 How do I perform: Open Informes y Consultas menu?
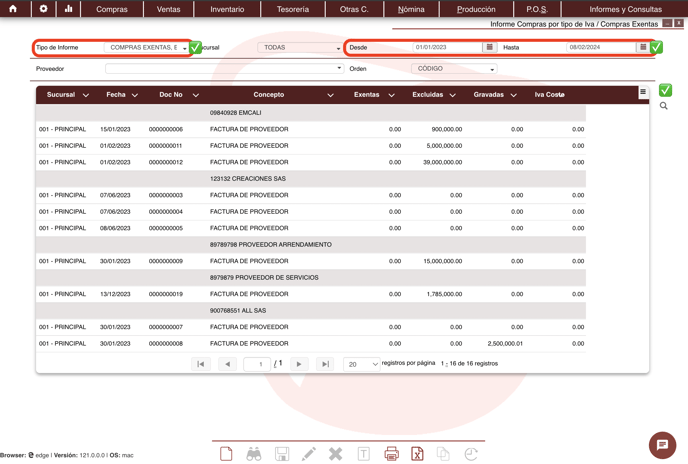(625, 9)
